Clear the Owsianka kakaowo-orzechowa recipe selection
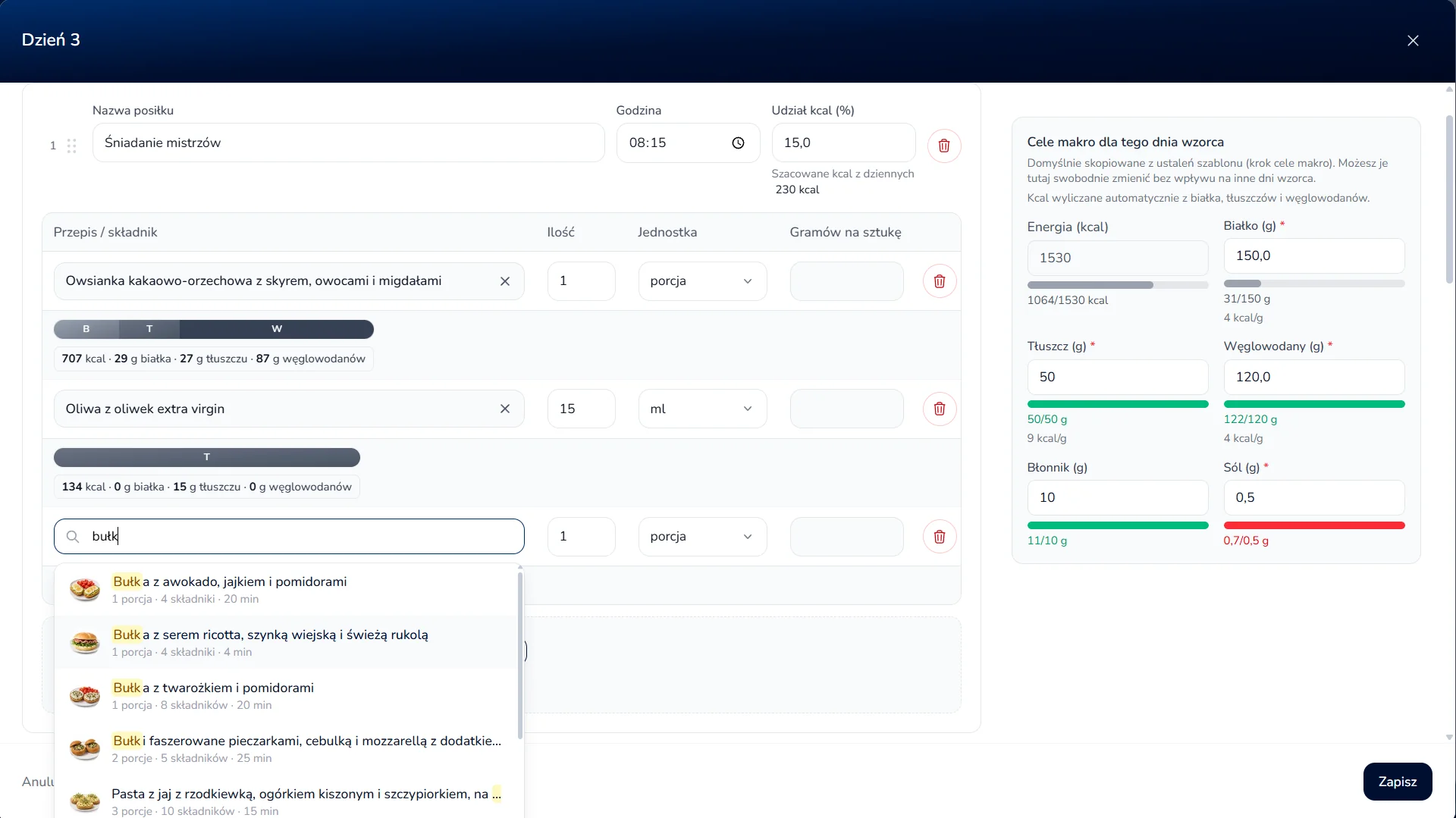This screenshot has width=1456, height=818. [505, 281]
